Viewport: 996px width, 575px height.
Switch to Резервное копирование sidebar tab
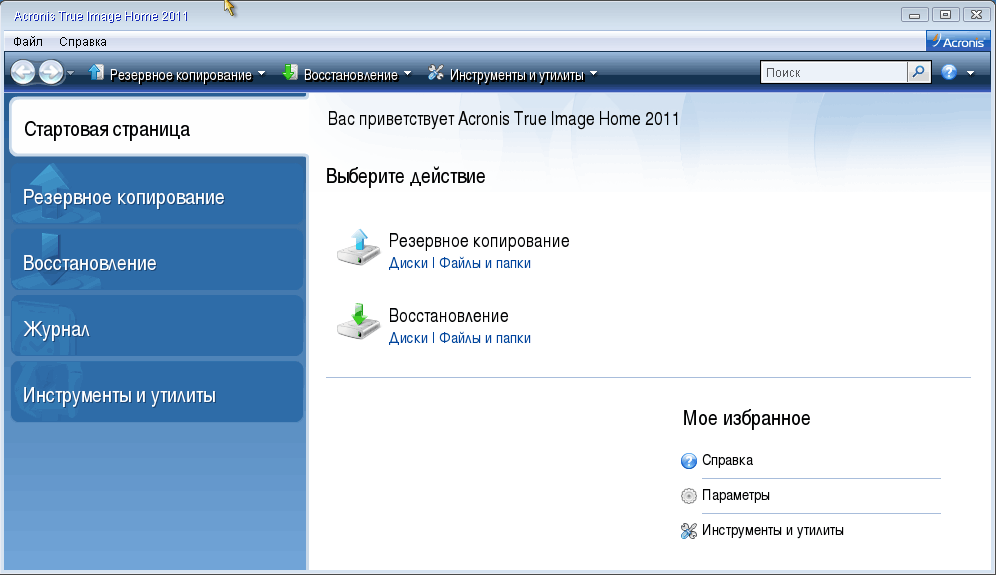(x=157, y=197)
